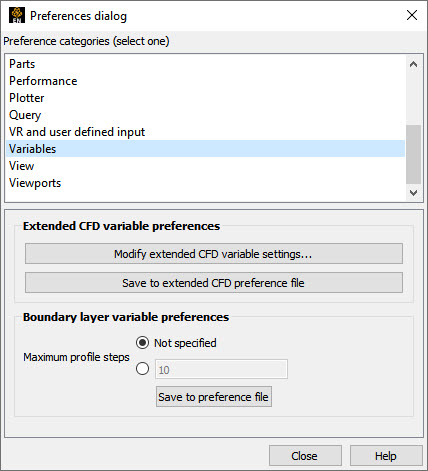Viewport: 428px width, 471px height.
Task: Choose the View preference category
Action: (205, 166)
